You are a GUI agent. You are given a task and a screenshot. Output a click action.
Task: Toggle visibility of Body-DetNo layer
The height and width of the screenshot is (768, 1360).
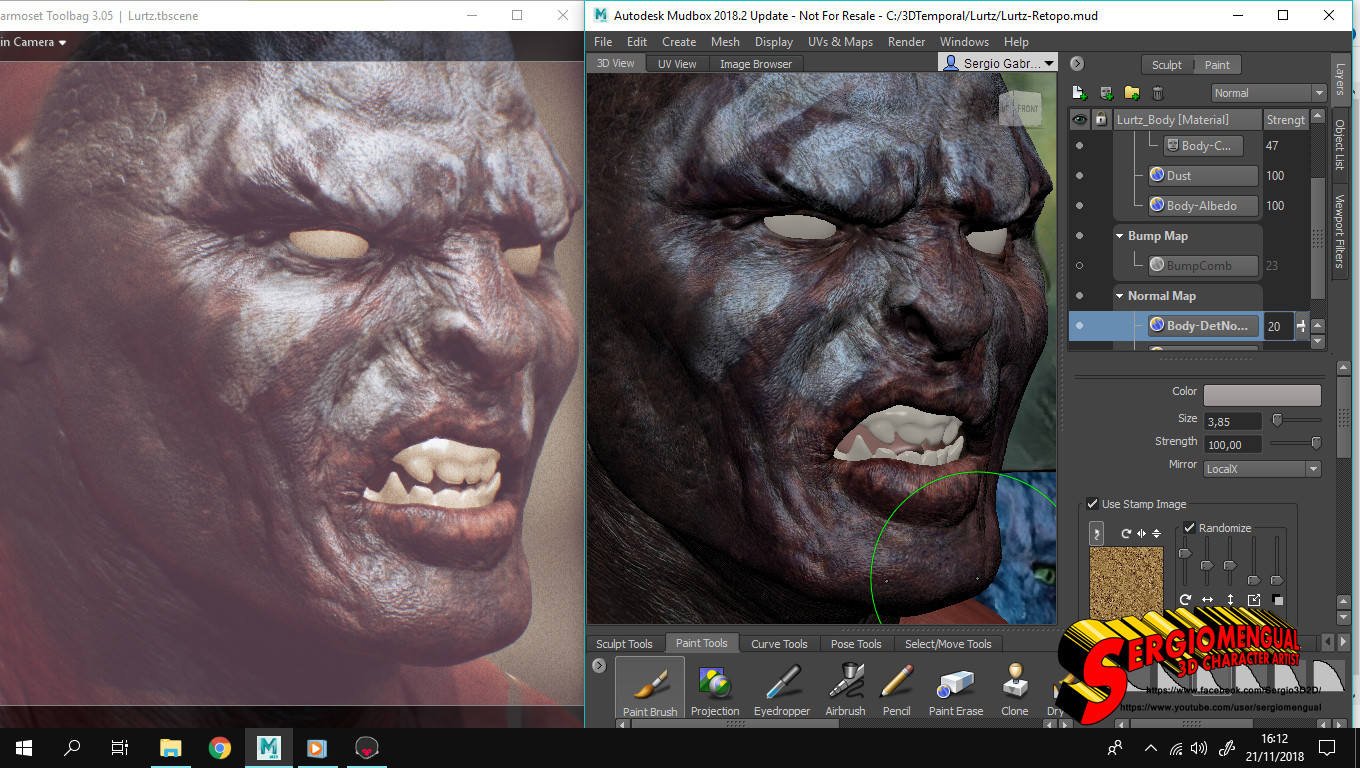[x=1079, y=326]
